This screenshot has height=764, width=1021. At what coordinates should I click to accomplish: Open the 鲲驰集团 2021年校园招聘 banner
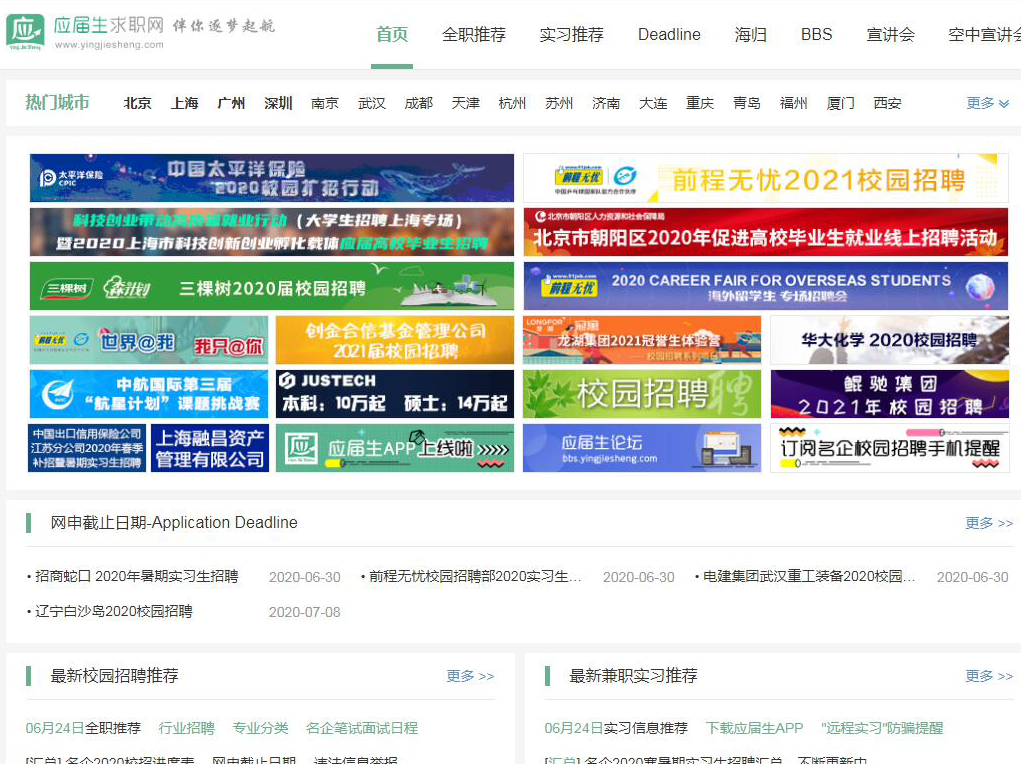(889, 394)
